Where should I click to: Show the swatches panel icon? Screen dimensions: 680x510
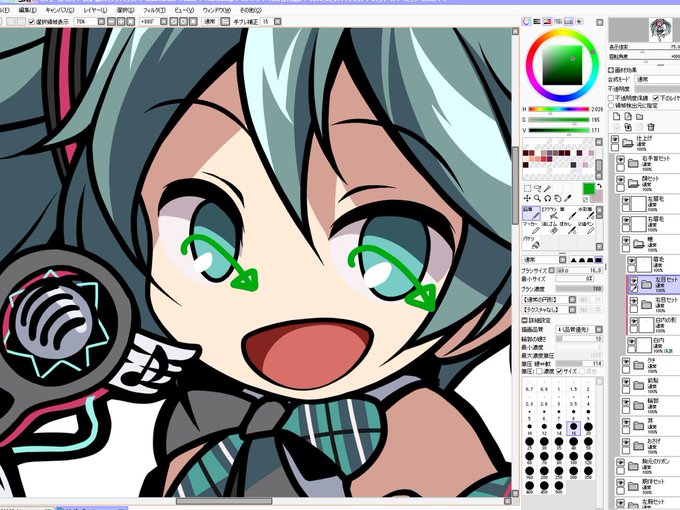[569, 21]
